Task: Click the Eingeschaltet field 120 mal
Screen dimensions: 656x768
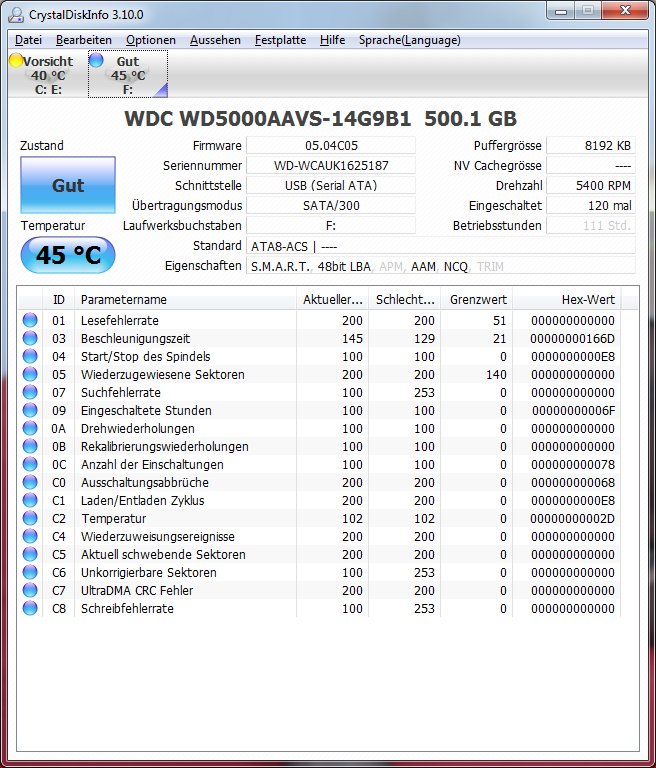Action: click(591, 206)
